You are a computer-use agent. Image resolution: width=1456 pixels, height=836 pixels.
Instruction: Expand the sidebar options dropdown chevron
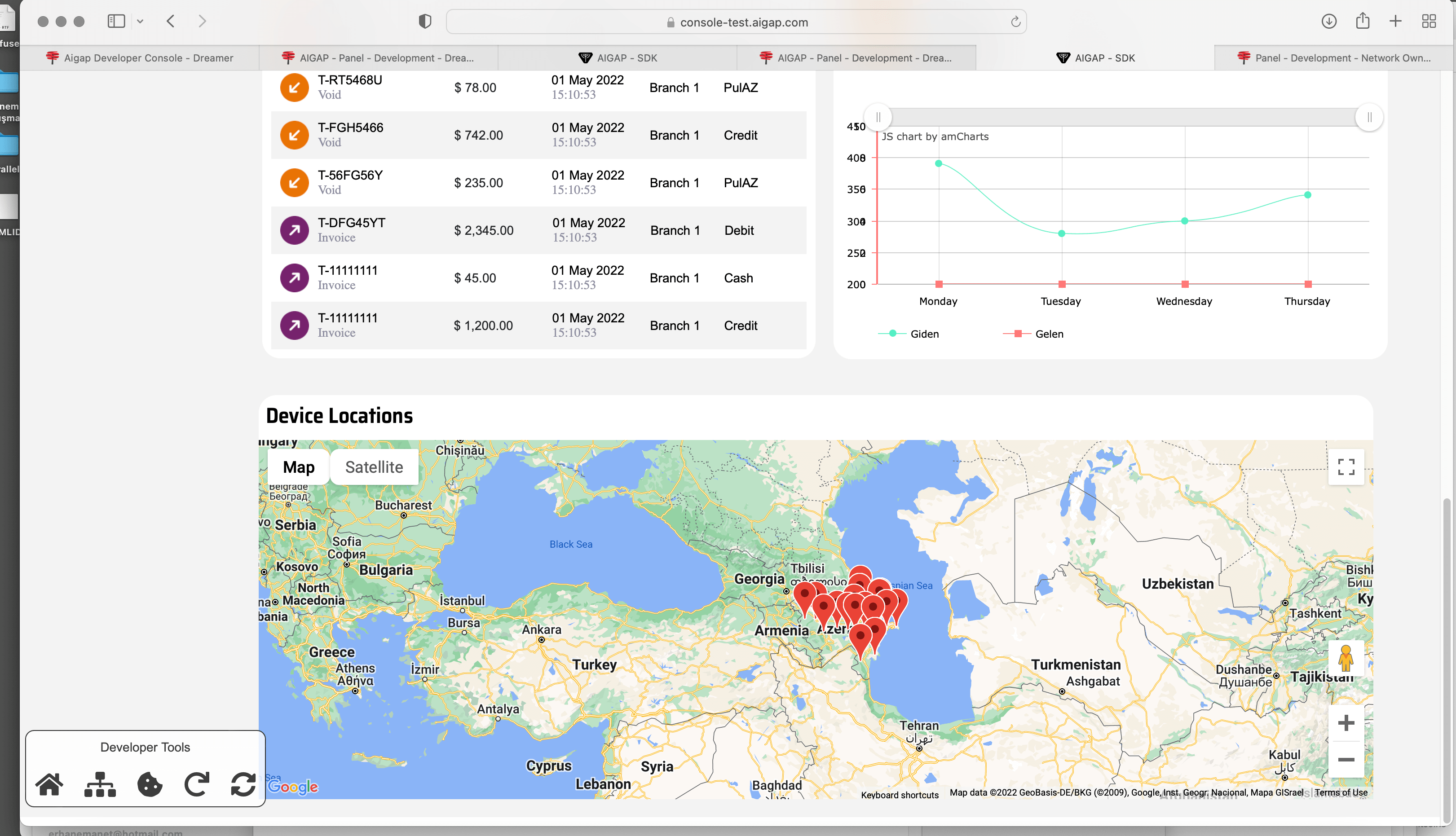point(140,21)
